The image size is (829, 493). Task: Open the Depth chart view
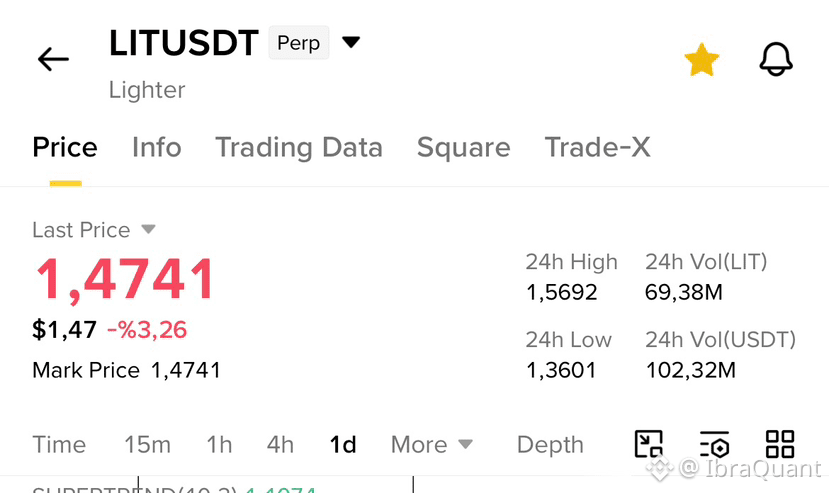(x=550, y=444)
